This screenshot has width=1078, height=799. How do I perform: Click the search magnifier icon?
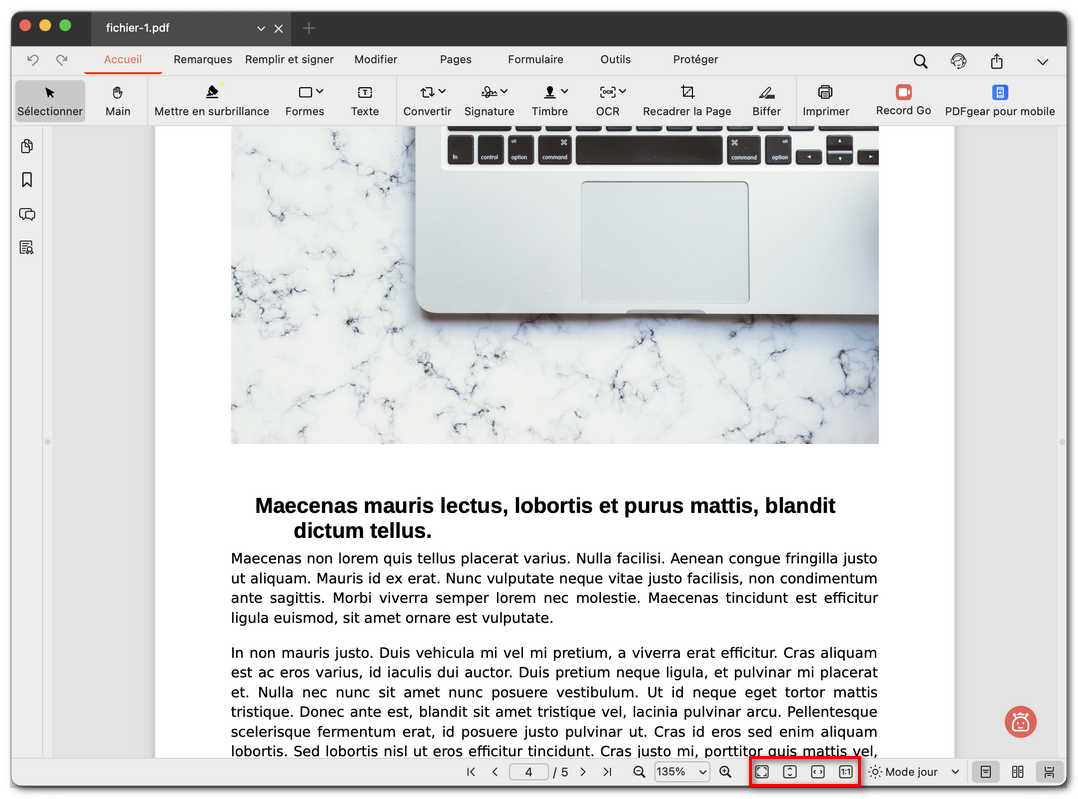click(x=920, y=61)
